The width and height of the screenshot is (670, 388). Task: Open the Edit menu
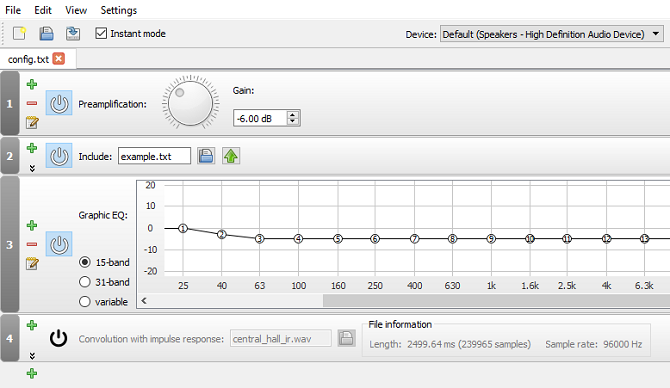pos(43,10)
